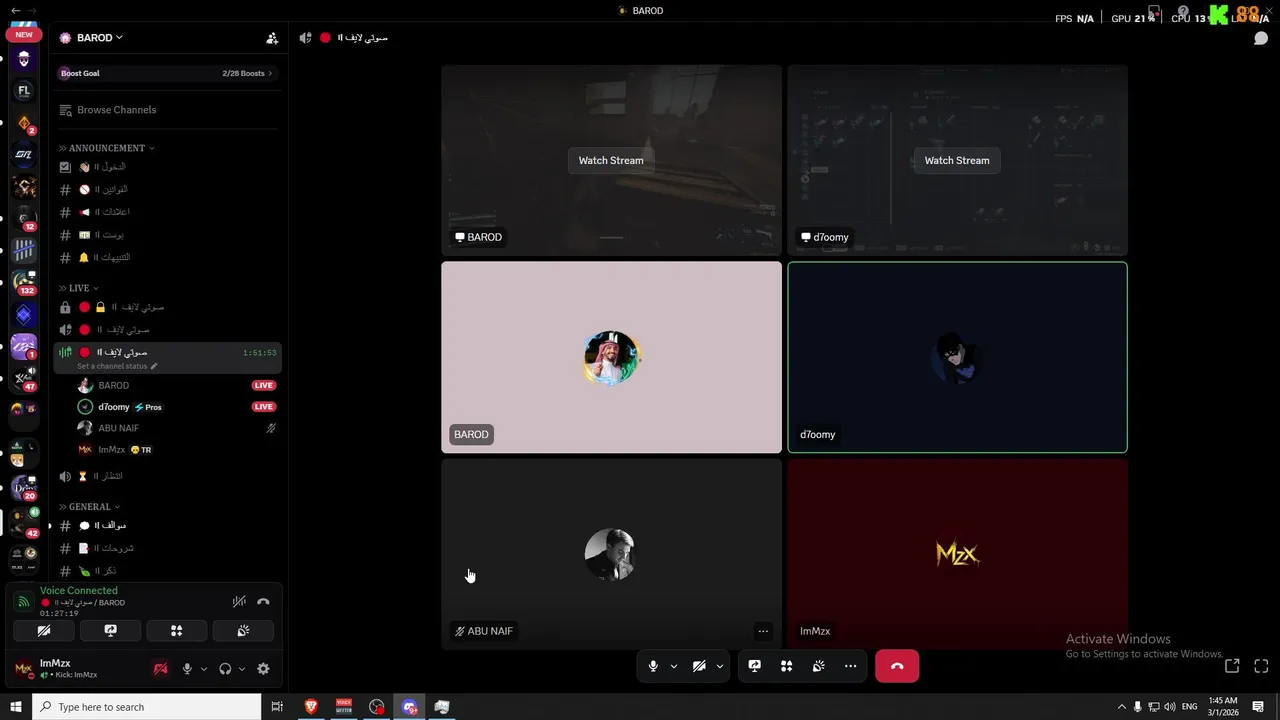1280x720 pixels.
Task: Go back with top-left arrow
Action: [x=15, y=10]
